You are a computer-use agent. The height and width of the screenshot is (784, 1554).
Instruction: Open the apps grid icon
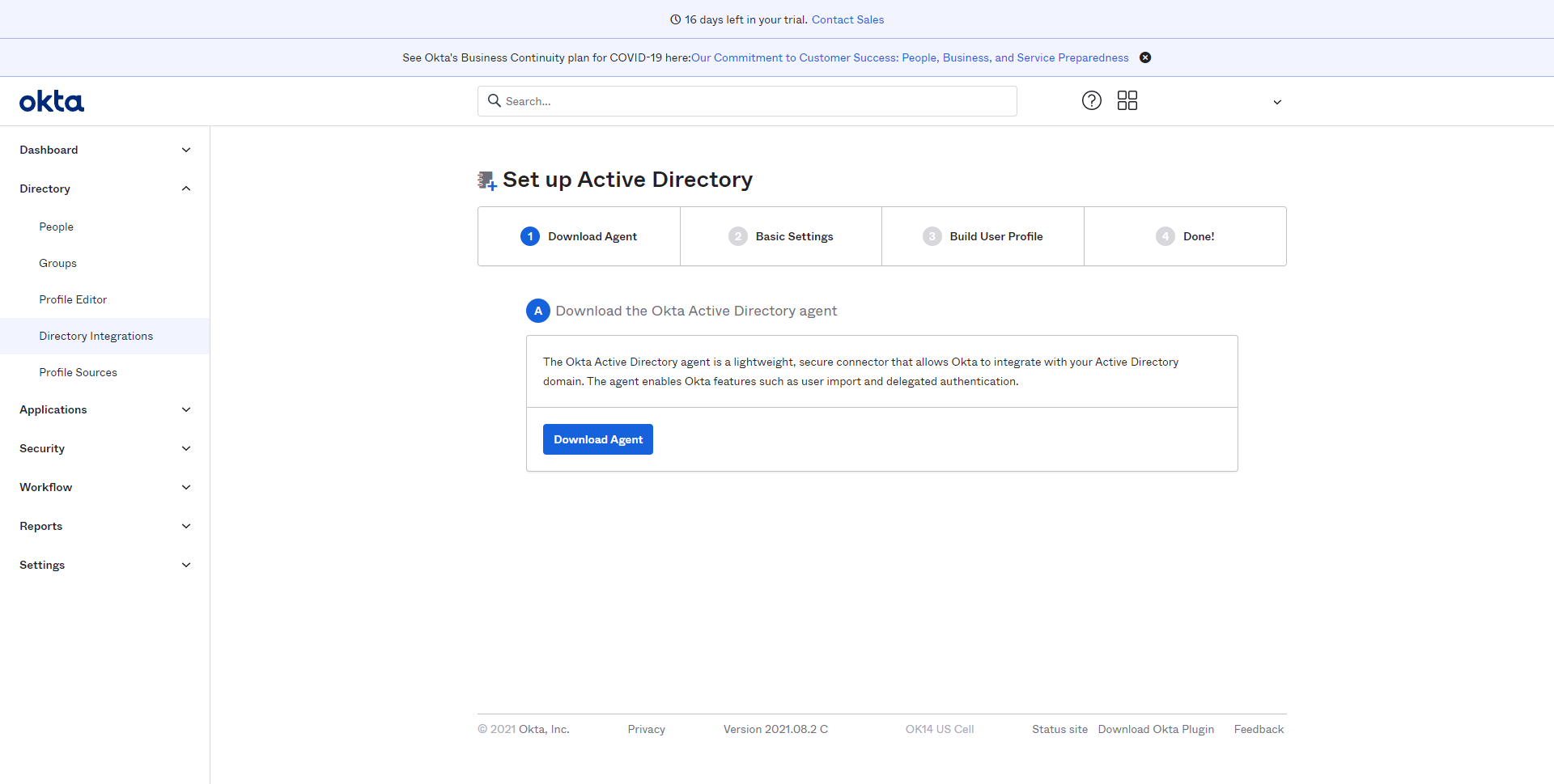click(1127, 100)
